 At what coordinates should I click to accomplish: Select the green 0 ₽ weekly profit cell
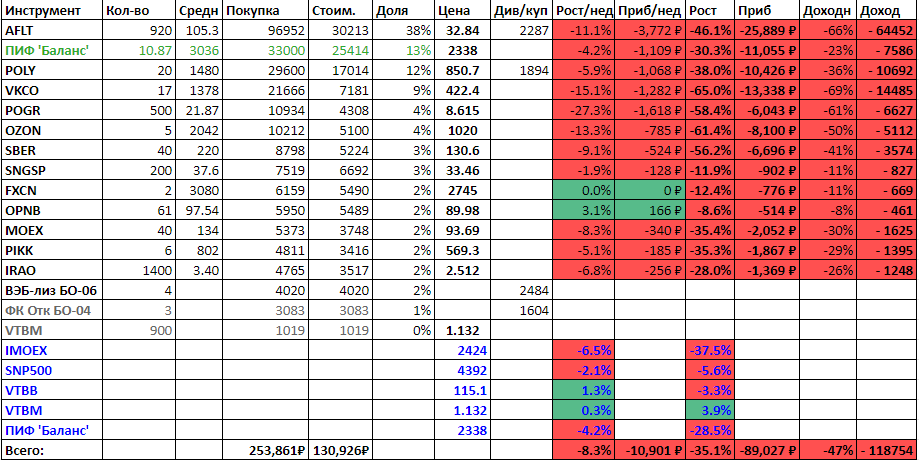(651, 190)
